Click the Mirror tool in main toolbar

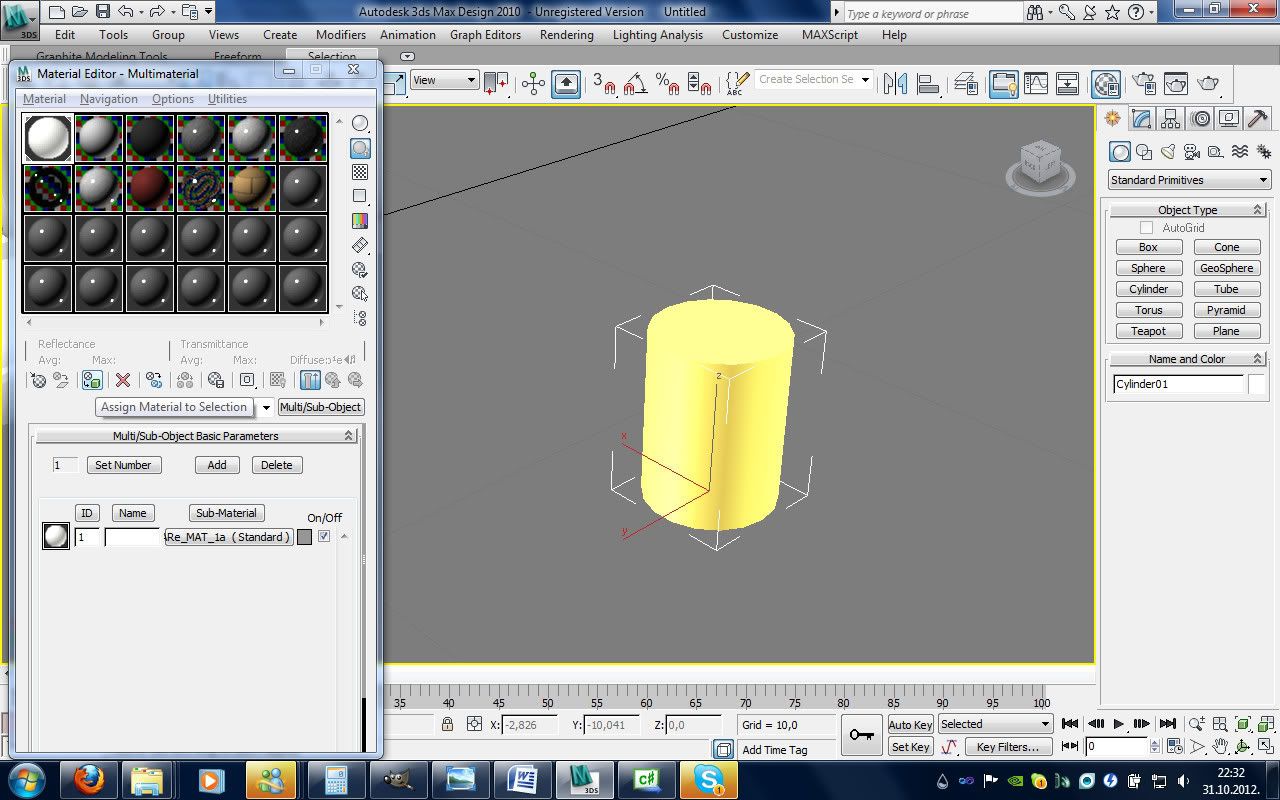click(895, 84)
